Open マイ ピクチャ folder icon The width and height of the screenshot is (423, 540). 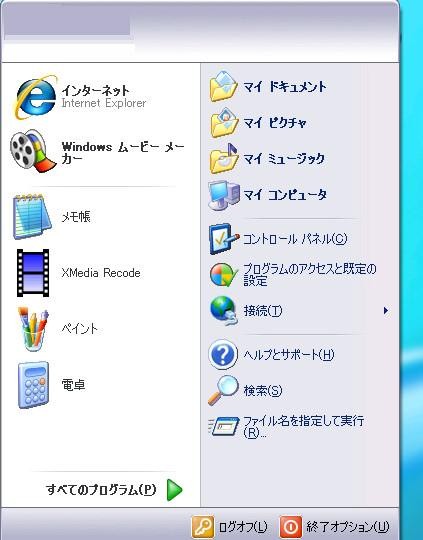tap(223, 123)
